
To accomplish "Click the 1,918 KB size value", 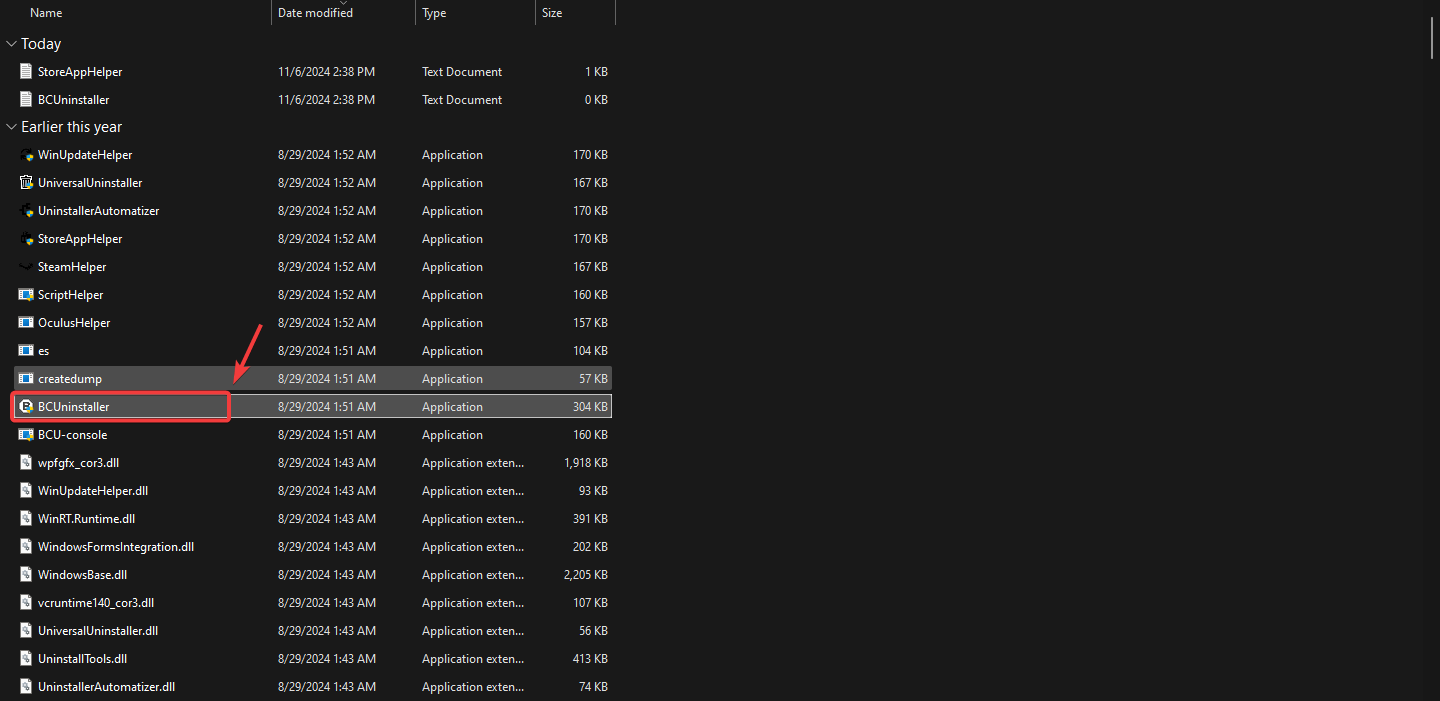I will (x=585, y=463).
